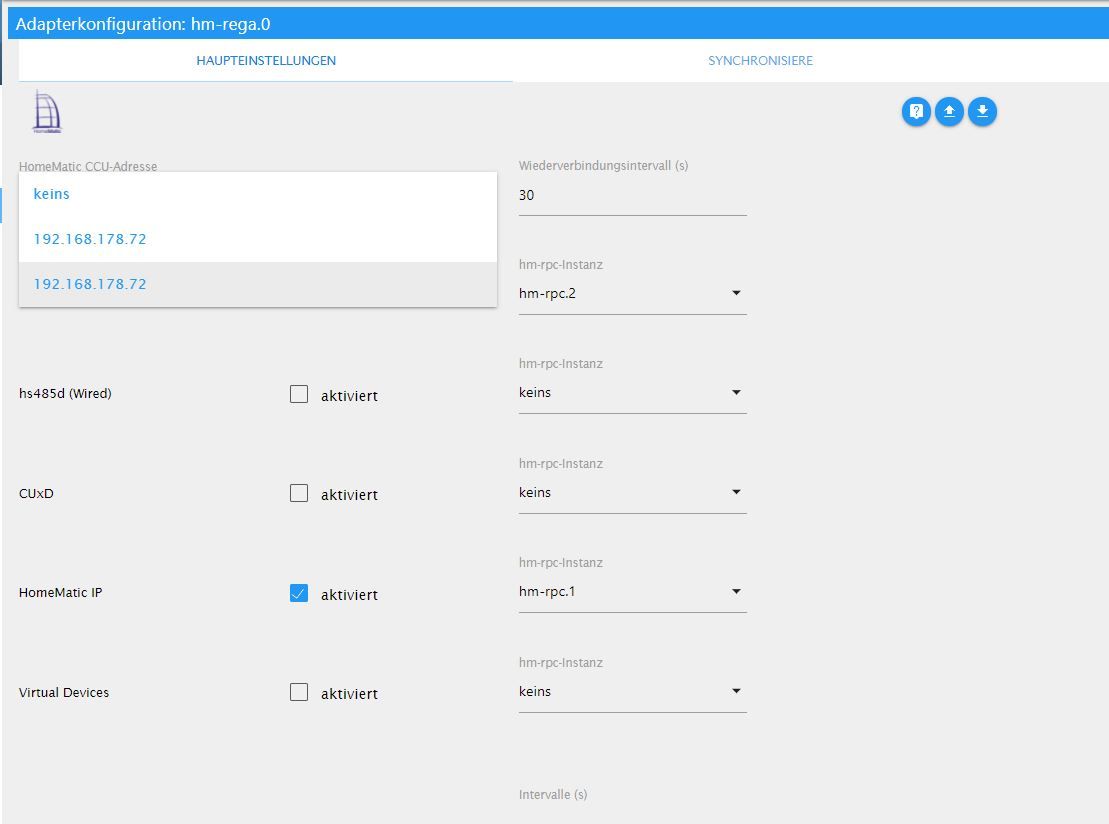Click the 'Adapterkonfiguration: hm-rega.0' title
The width and height of the screenshot is (1109, 824).
[143, 24]
